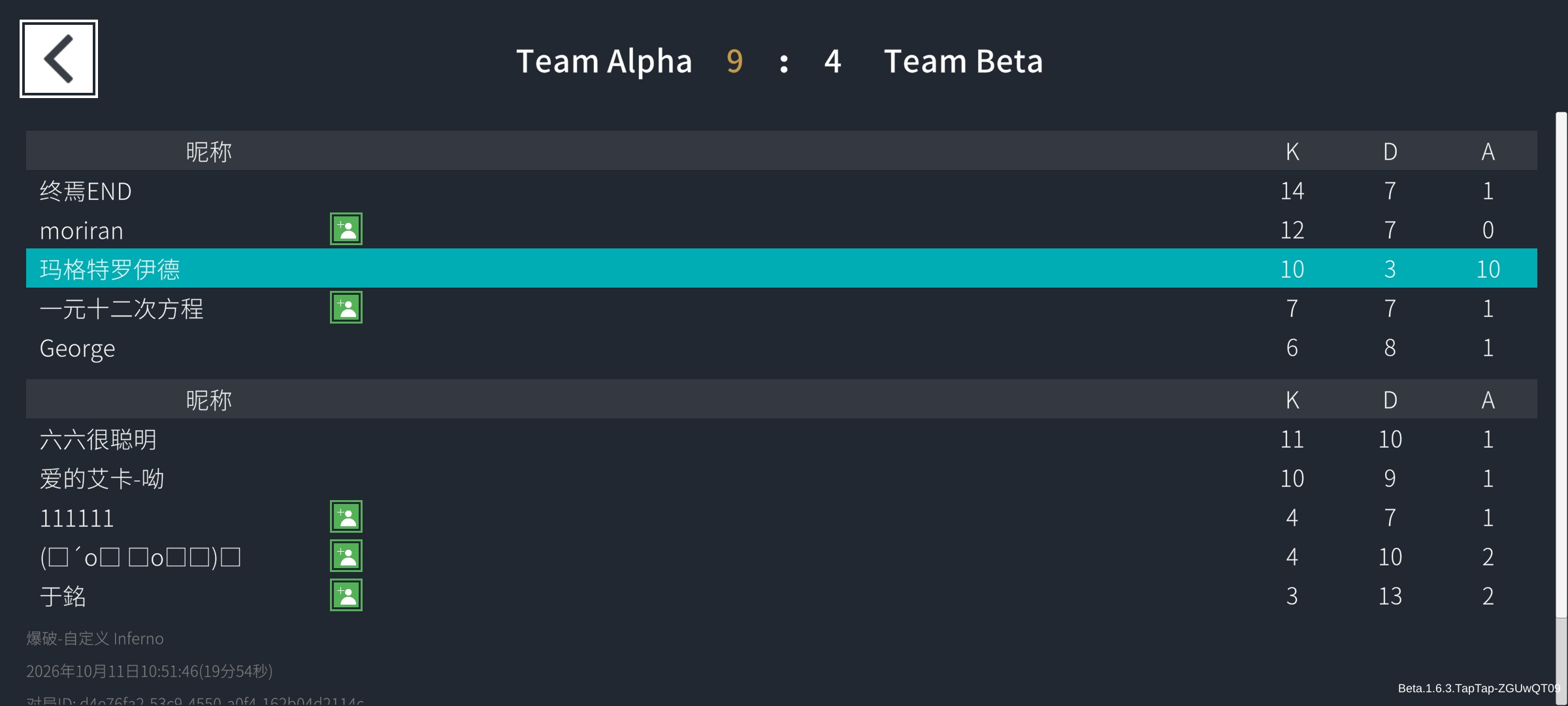Click the Team Beta title
Screen dimensions: 1568x706
963,61
